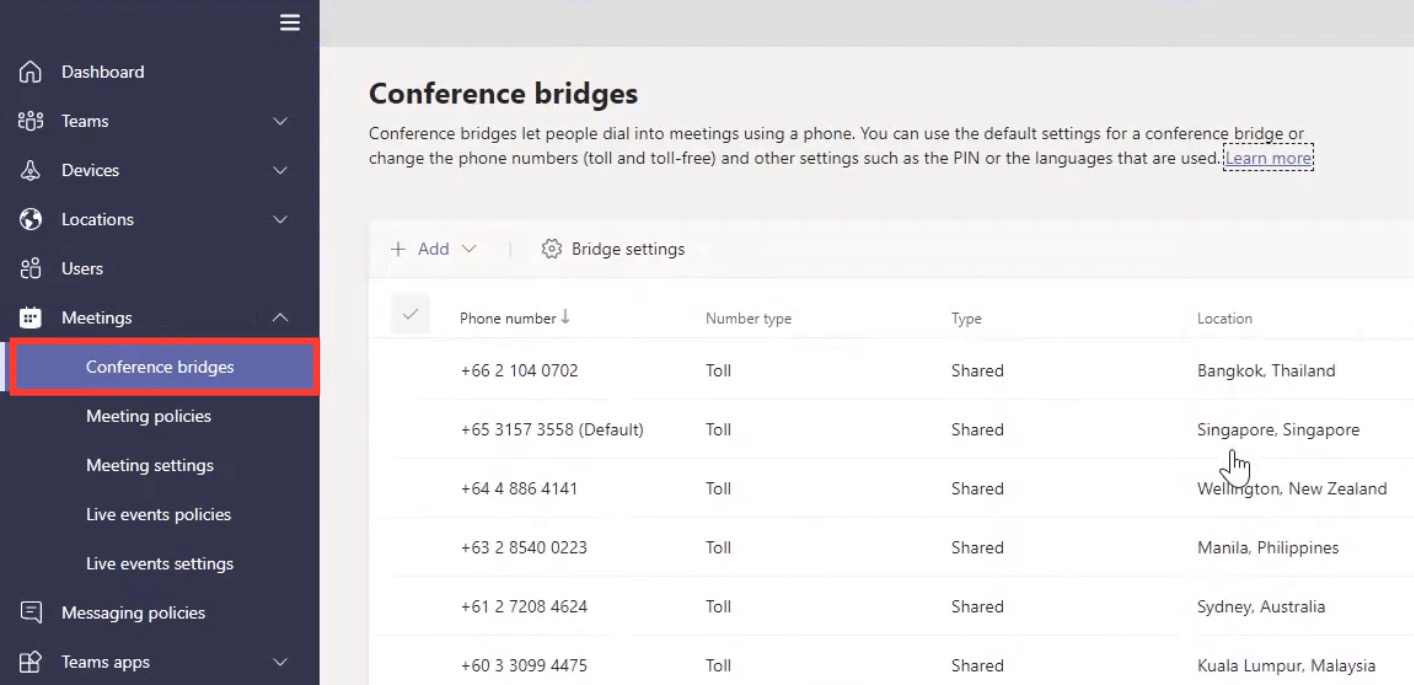Sort using Phone number arrow icon
Image resolution: width=1414 pixels, height=685 pixels.
pos(565,317)
